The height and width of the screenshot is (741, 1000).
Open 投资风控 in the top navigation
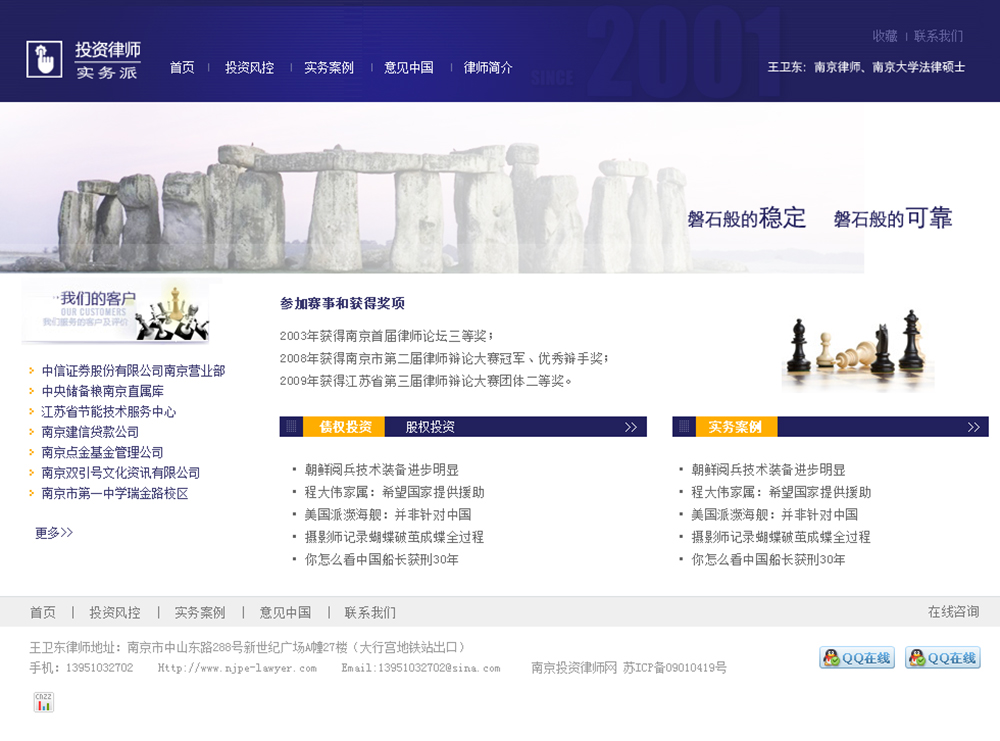[249, 68]
